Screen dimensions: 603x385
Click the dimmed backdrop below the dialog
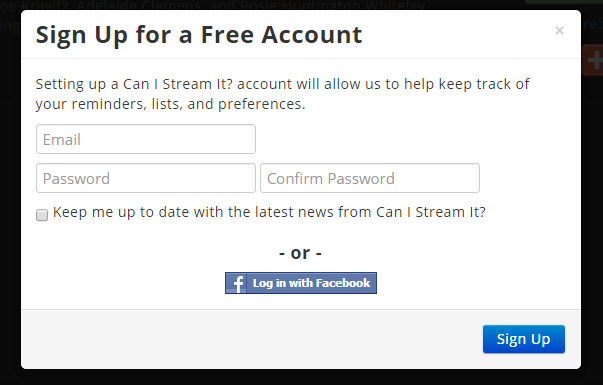point(301,377)
